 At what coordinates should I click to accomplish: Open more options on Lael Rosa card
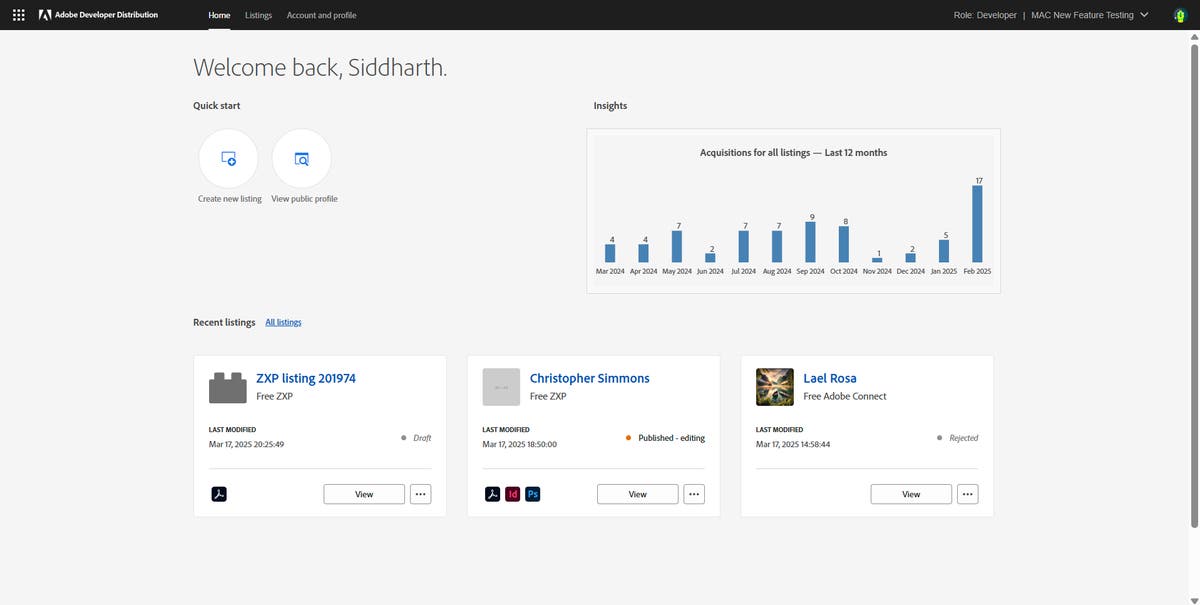pos(967,494)
